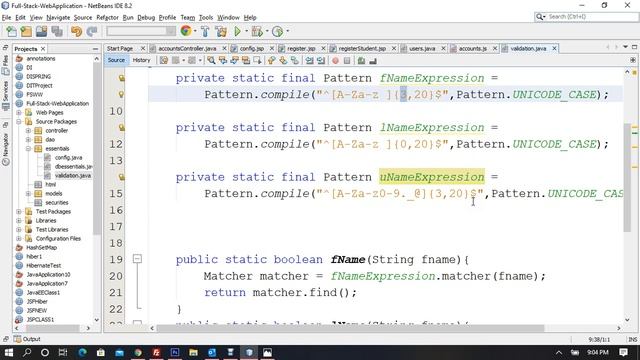Open taskbar search magnifier
This screenshot has width=640, height=360.
click(27, 352)
